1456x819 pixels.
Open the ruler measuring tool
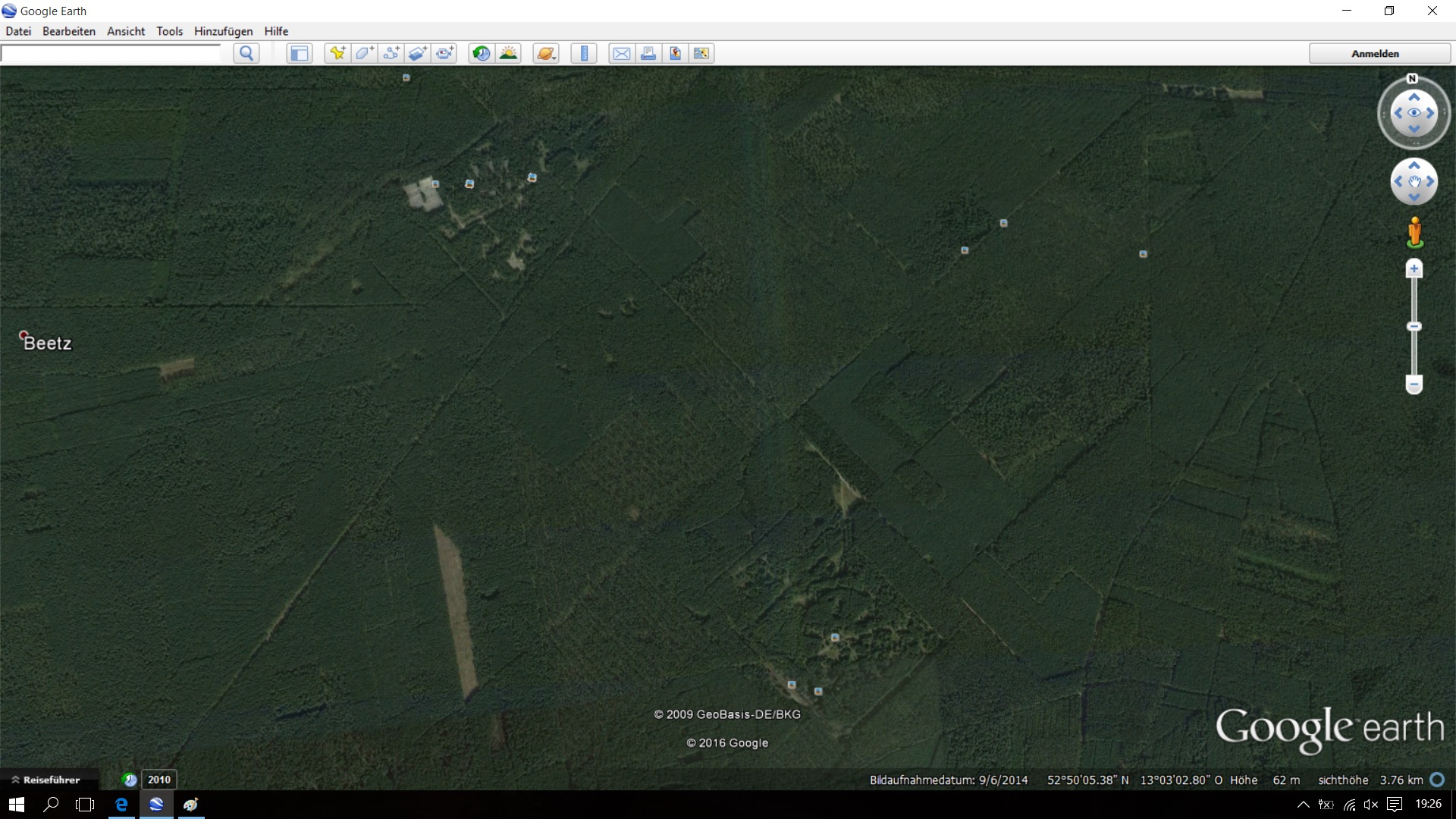coord(584,53)
